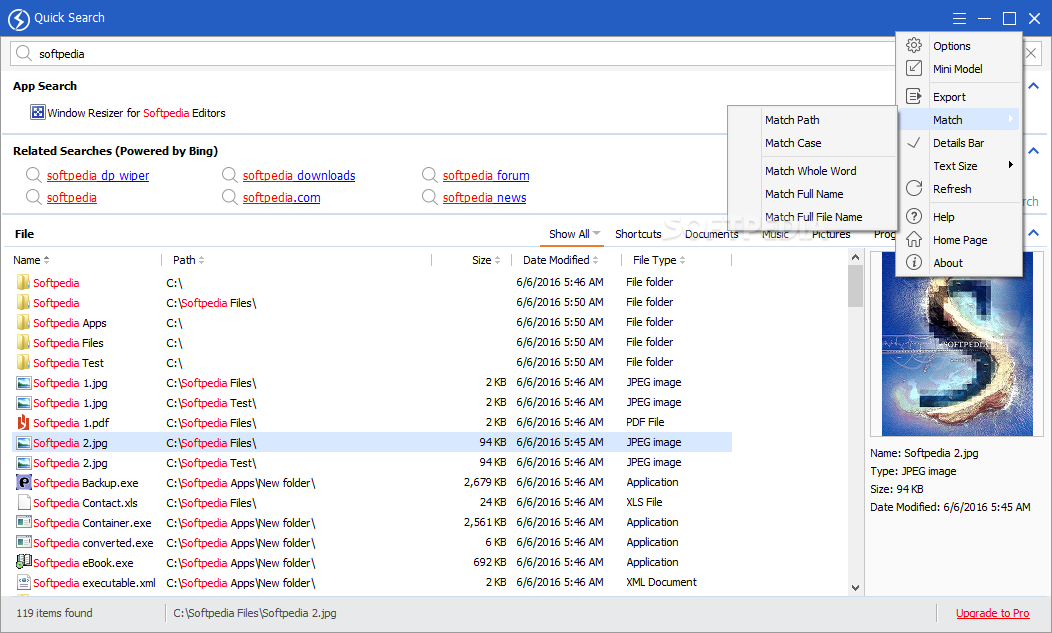
Task: Click the scroll down arrow of file list
Action: tap(855, 587)
